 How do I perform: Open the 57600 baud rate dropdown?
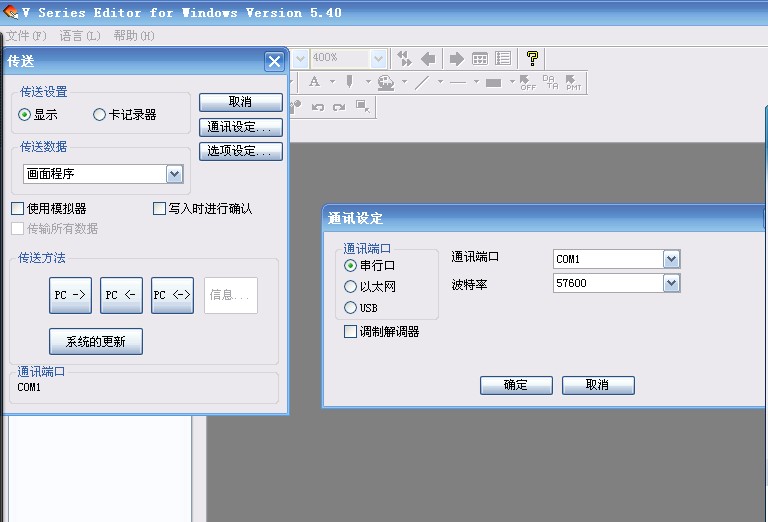coord(671,284)
